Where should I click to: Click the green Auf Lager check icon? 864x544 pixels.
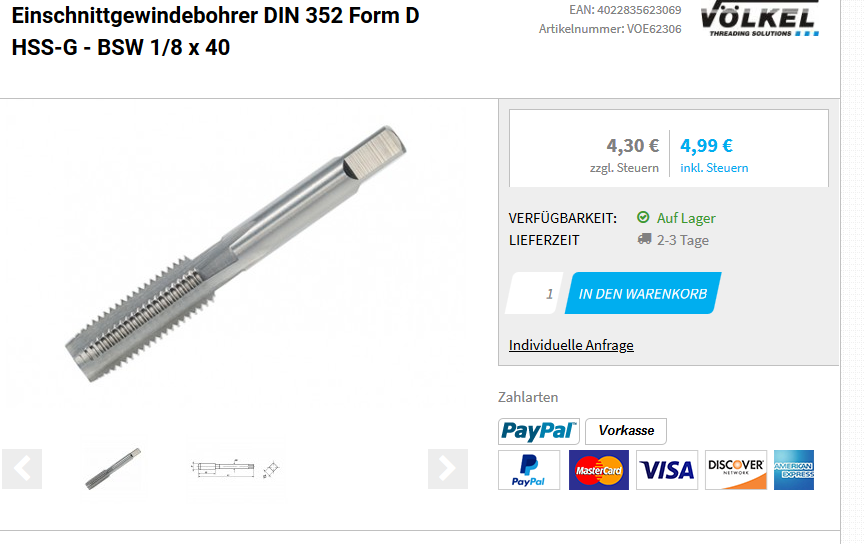(643, 217)
